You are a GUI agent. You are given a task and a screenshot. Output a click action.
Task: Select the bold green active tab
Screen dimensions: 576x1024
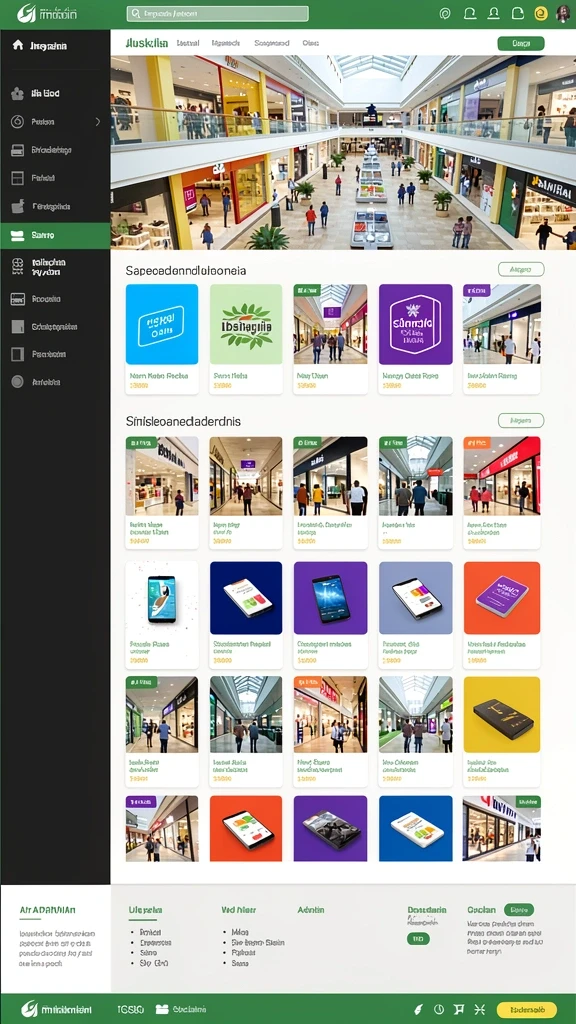tap(147, 43)
